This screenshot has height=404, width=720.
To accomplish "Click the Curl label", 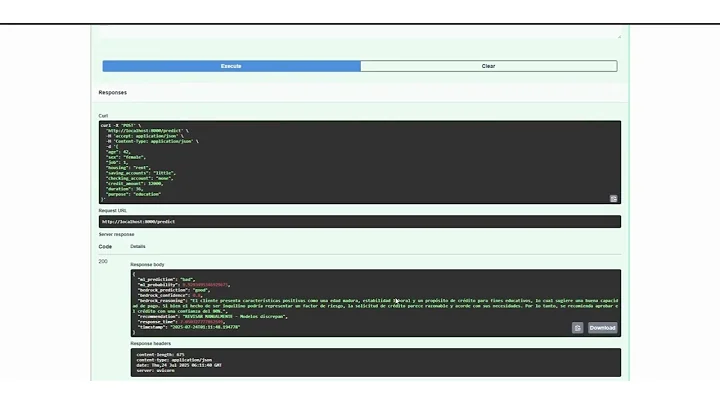I will click(x=103, y=116).
